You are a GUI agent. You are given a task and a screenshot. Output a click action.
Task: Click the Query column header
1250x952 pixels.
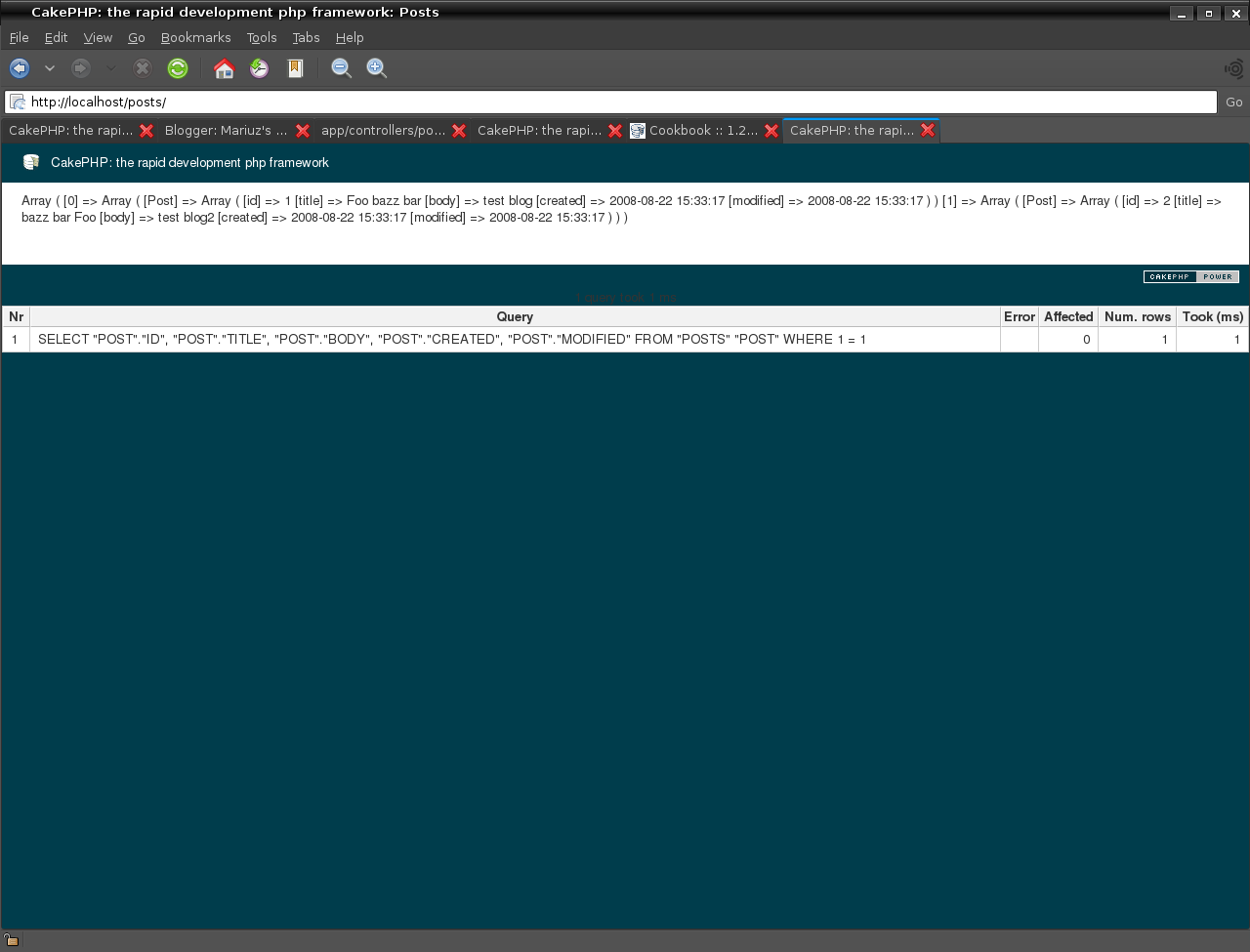515,316
